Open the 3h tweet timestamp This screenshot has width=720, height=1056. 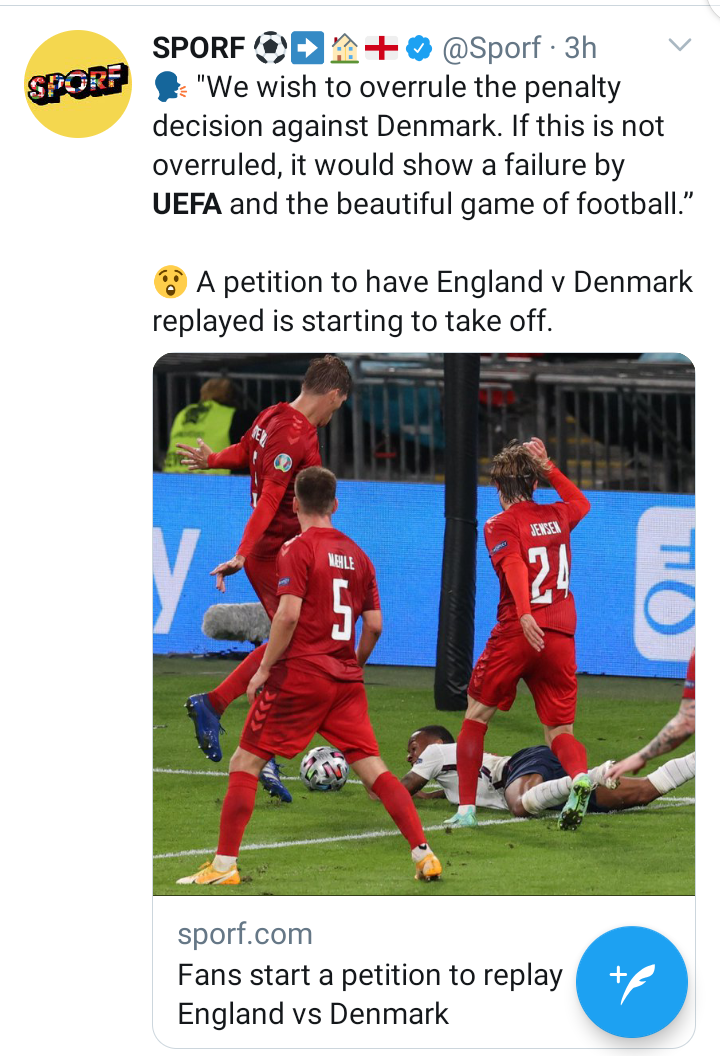coord(581,48)
